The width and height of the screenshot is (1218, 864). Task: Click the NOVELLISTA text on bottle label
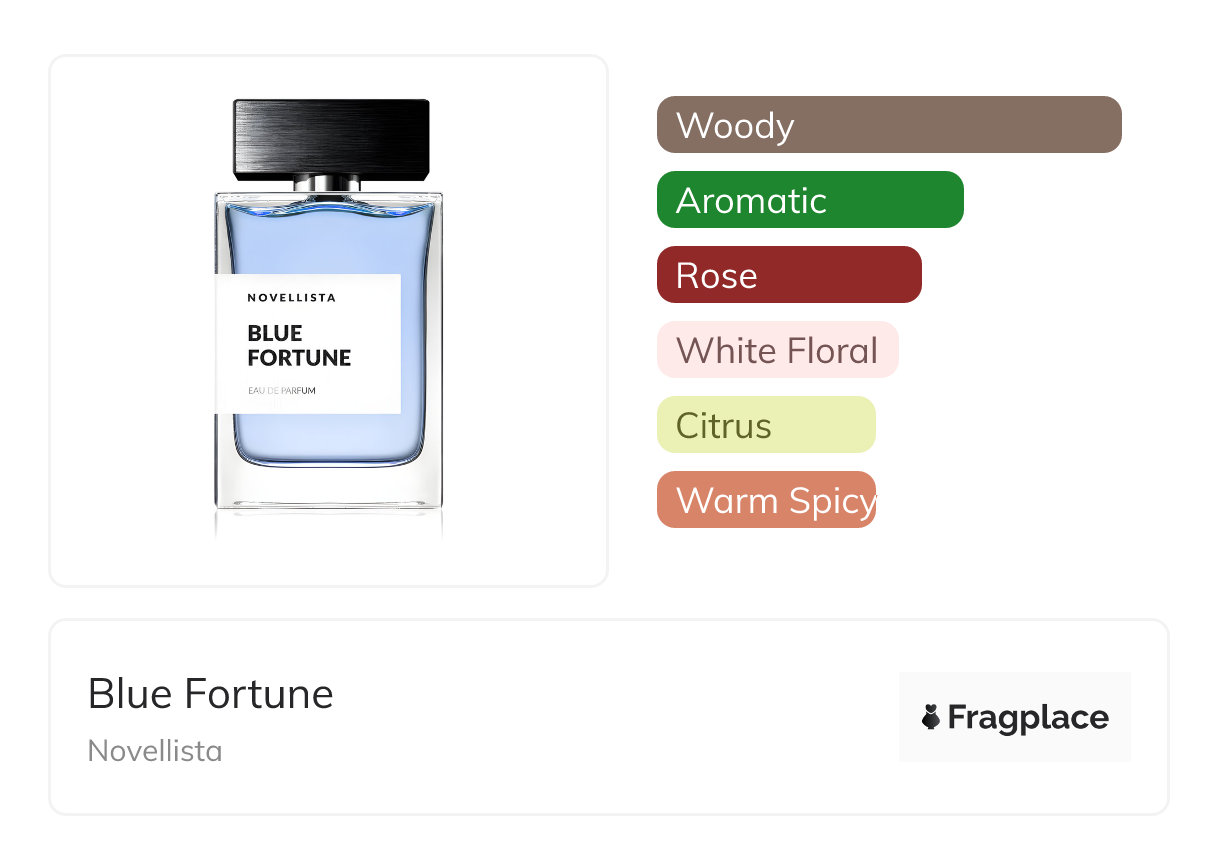(291, 297)
